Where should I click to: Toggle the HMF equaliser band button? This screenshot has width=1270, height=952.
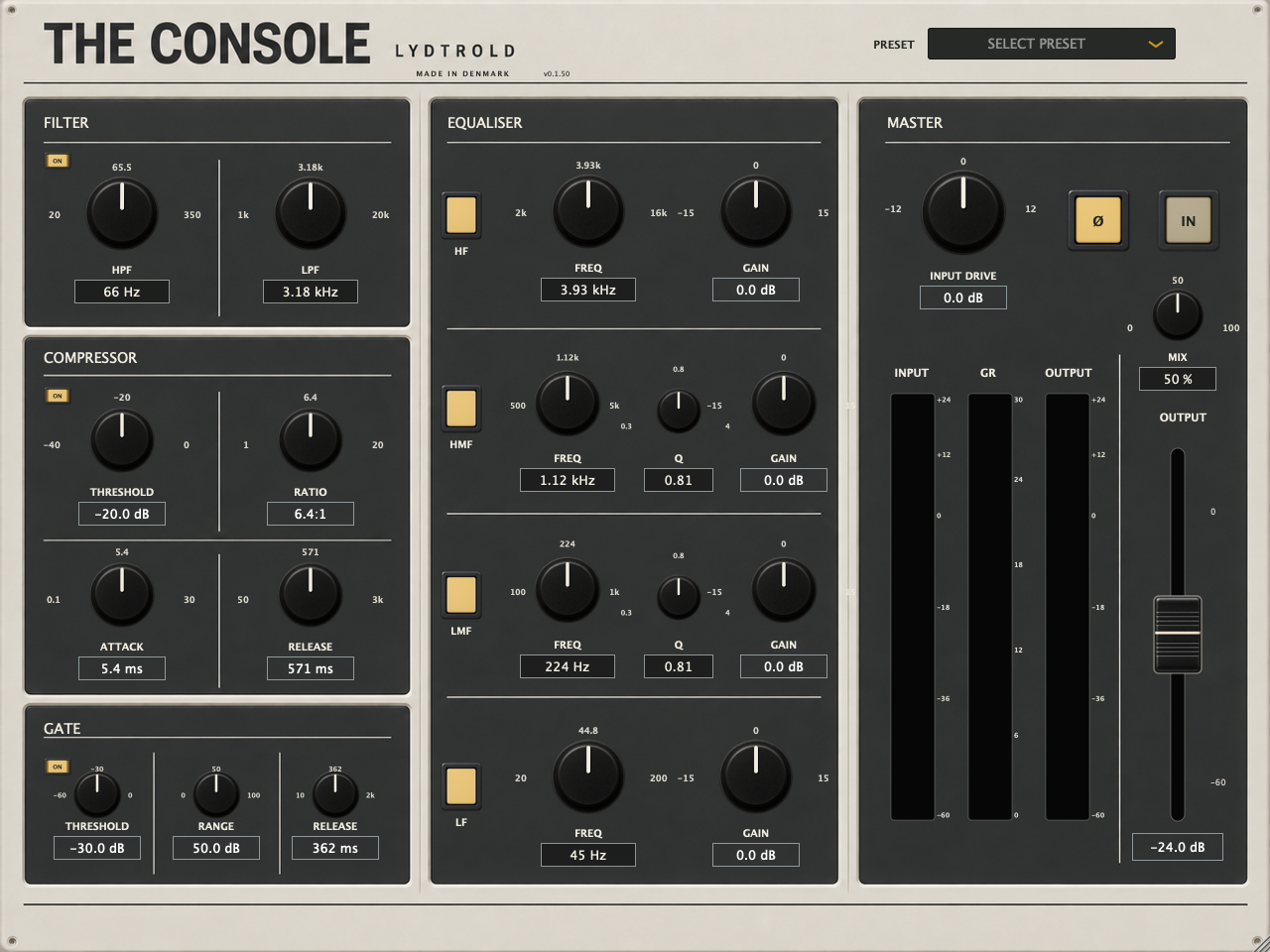[x=461, y=408]
